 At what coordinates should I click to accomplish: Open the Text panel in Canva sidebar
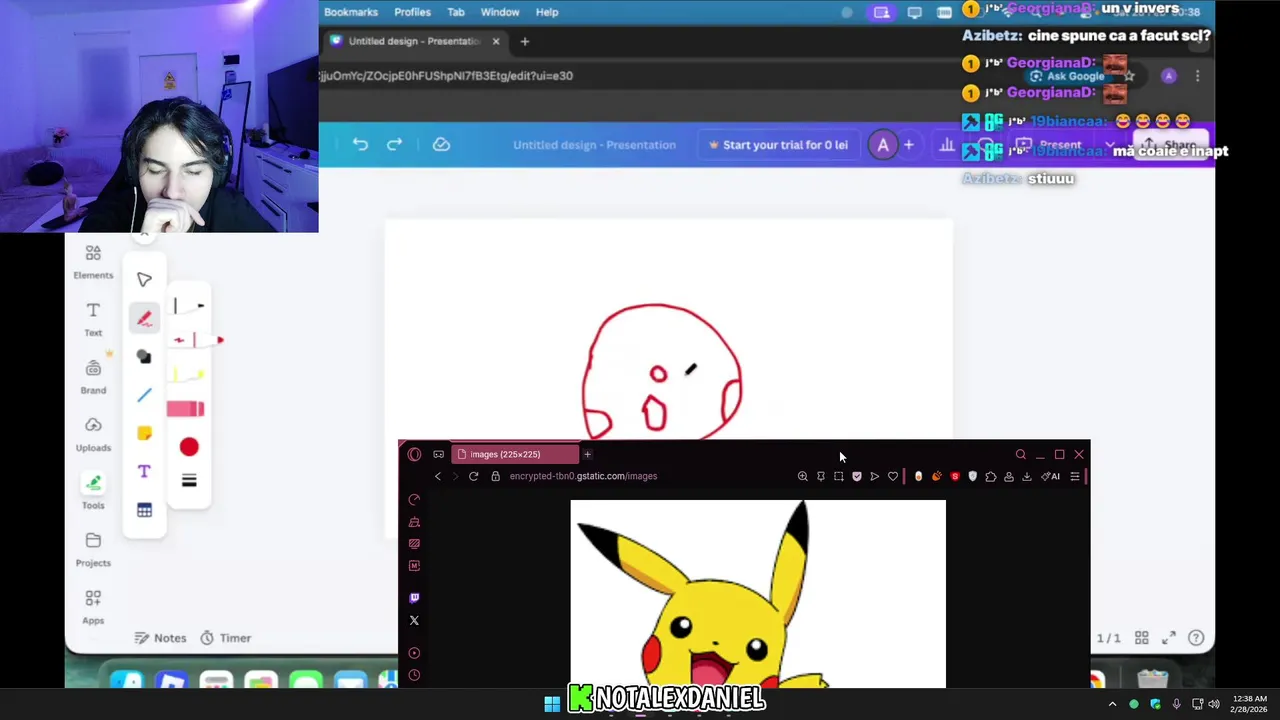(93, 319)
